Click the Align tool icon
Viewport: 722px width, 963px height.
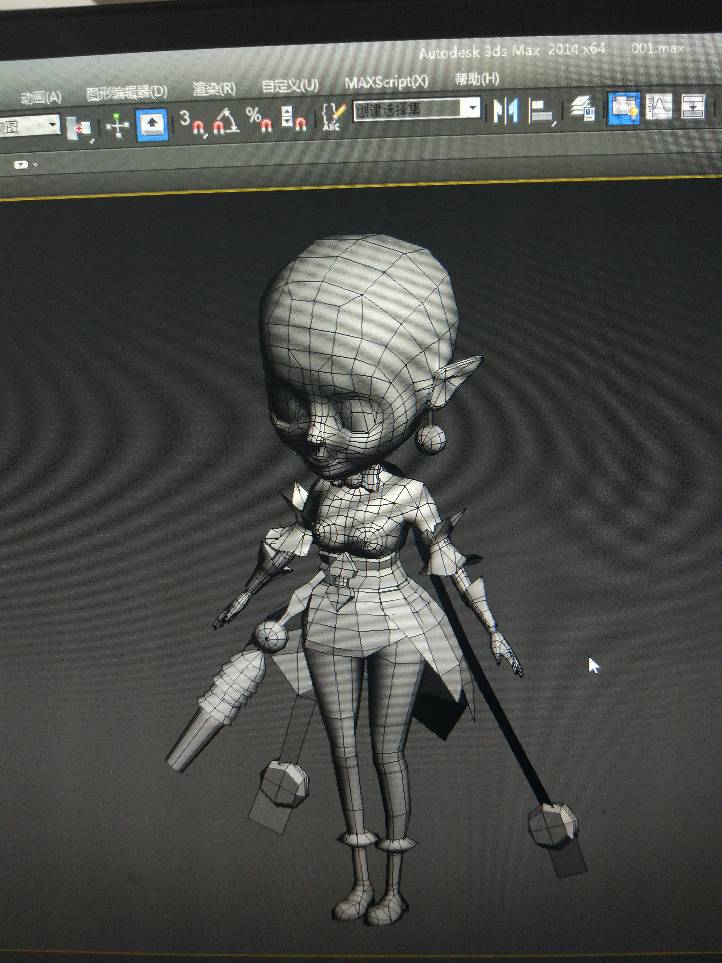pyautogui.click(x=542, y=111)
